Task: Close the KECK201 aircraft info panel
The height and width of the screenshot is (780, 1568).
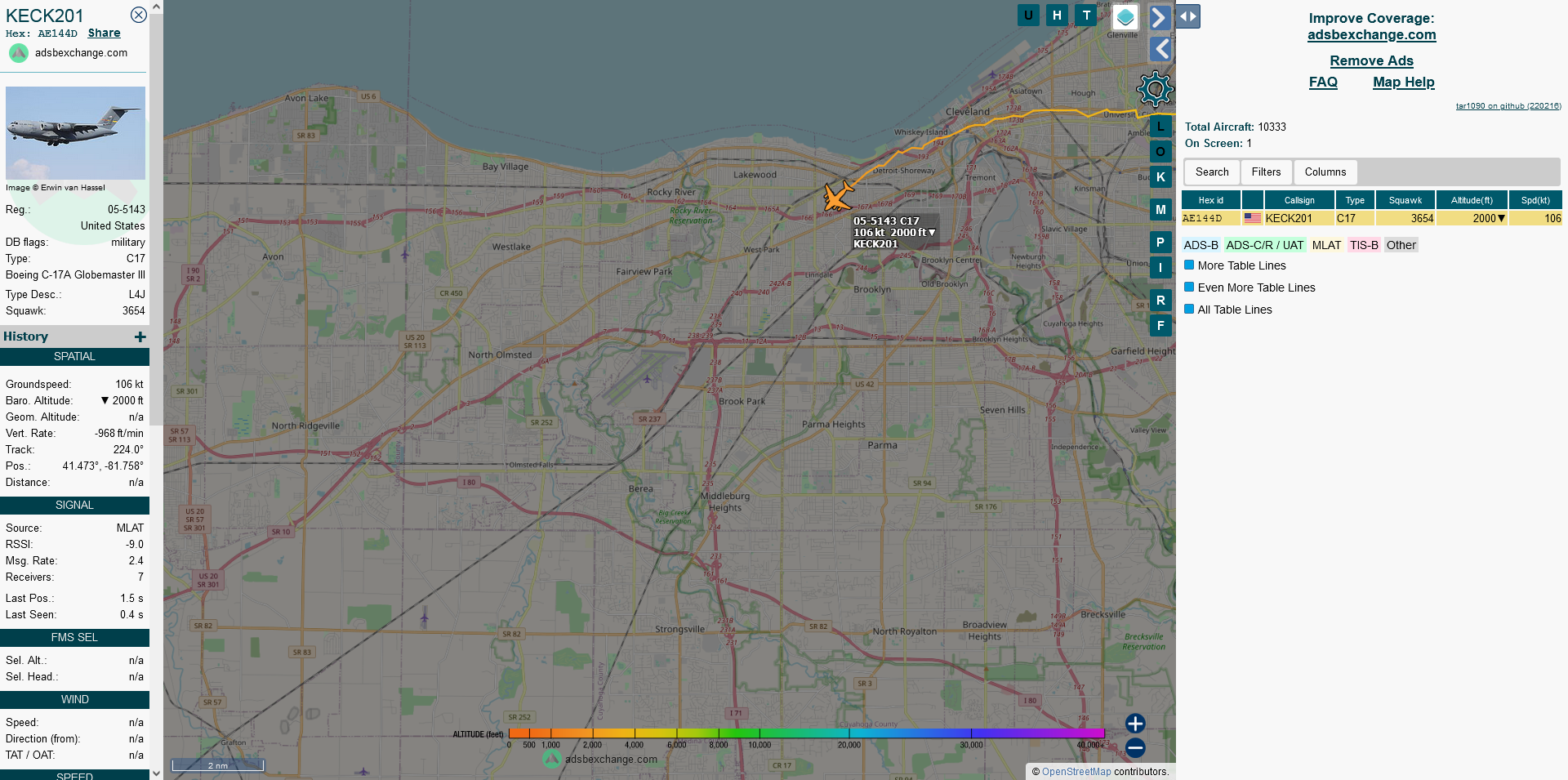Action: [x=139, y=15]
